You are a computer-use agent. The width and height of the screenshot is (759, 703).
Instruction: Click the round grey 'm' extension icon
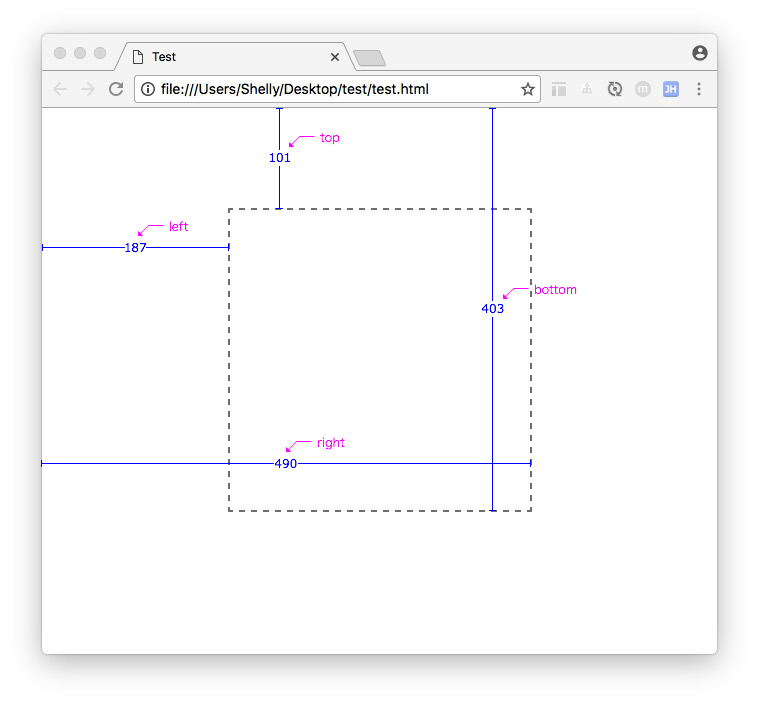click(642, 89)
